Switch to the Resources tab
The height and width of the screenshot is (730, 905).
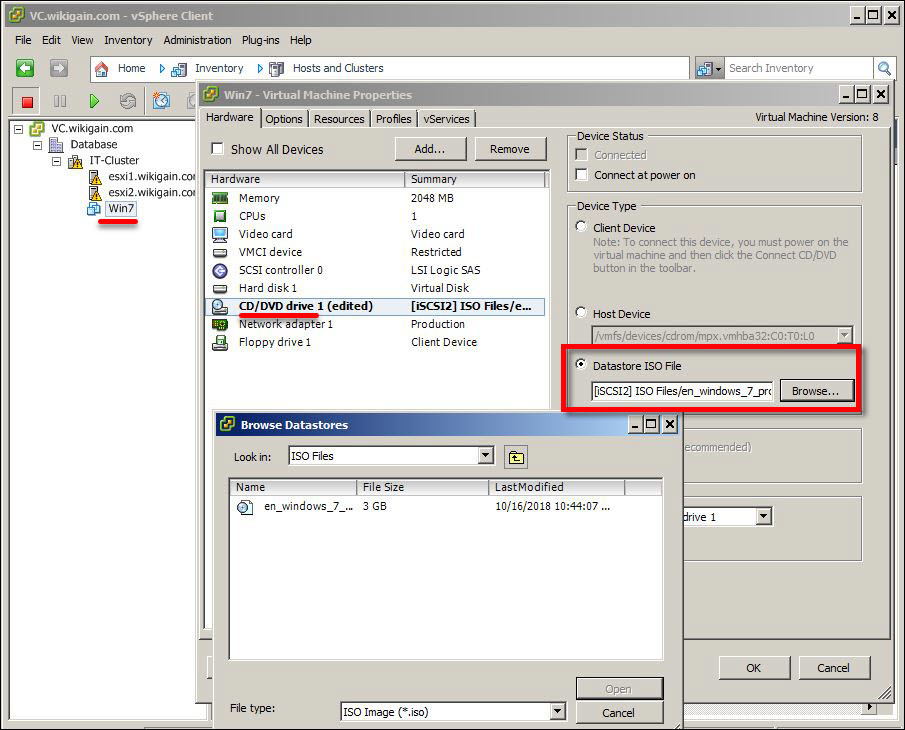tap(339, 119)
